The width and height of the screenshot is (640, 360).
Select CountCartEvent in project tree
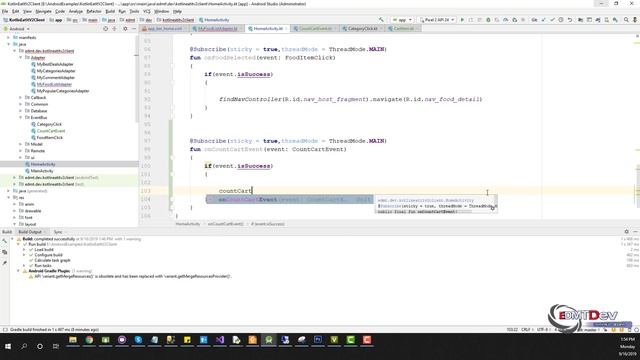point(51,131)
